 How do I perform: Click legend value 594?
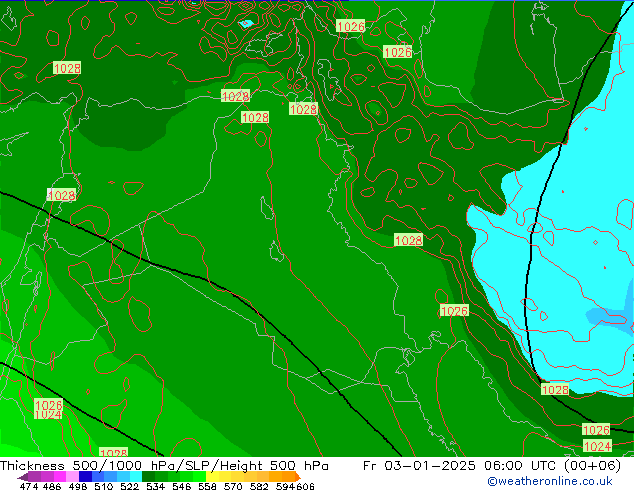[285, 486]
